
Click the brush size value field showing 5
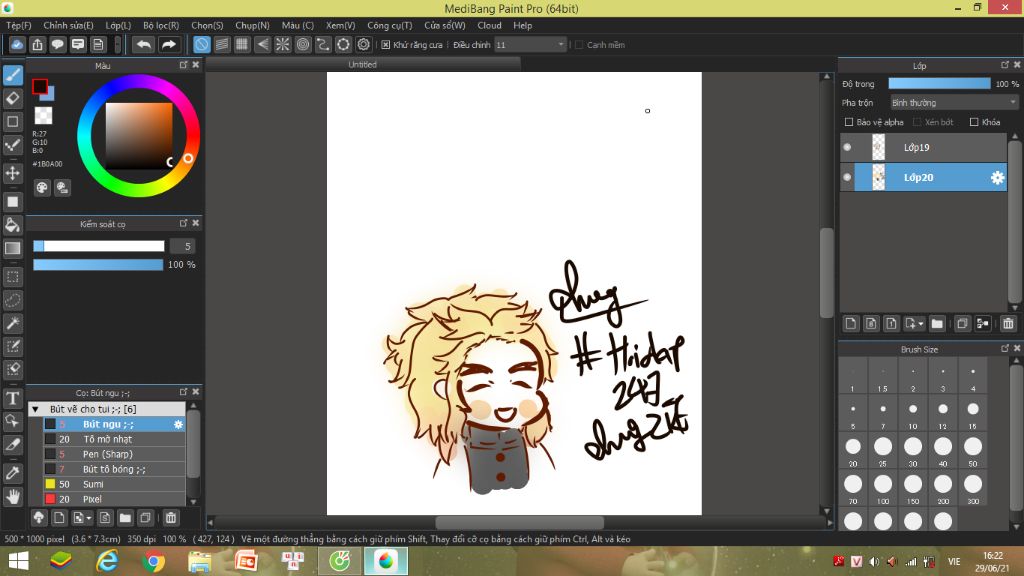click(x=183, y=246)
